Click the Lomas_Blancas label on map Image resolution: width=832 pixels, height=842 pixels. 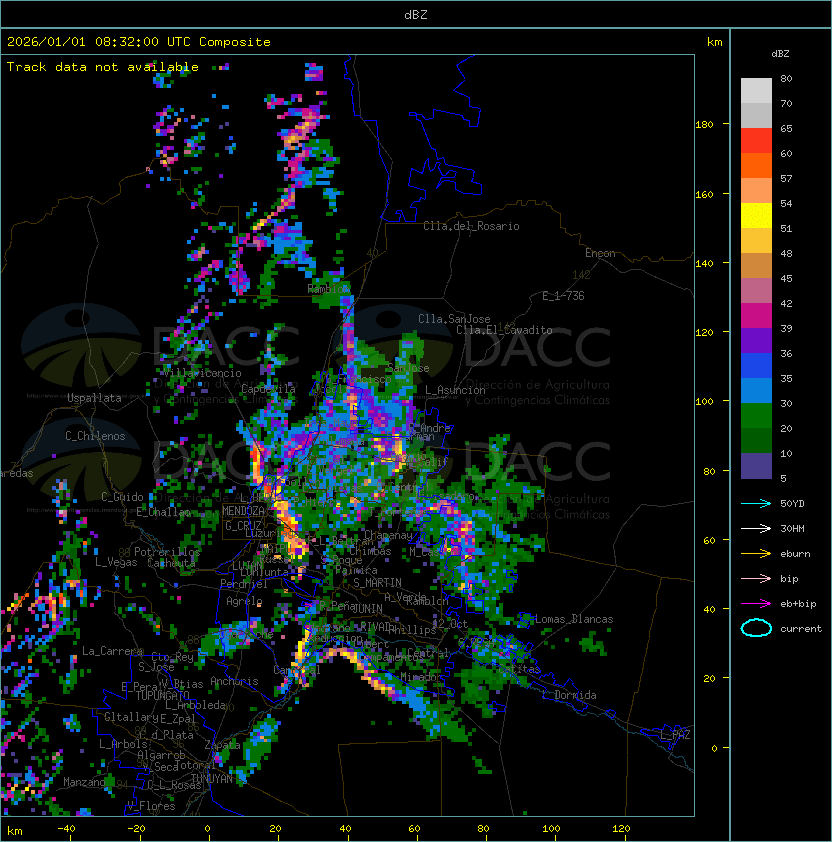[574, 619]
